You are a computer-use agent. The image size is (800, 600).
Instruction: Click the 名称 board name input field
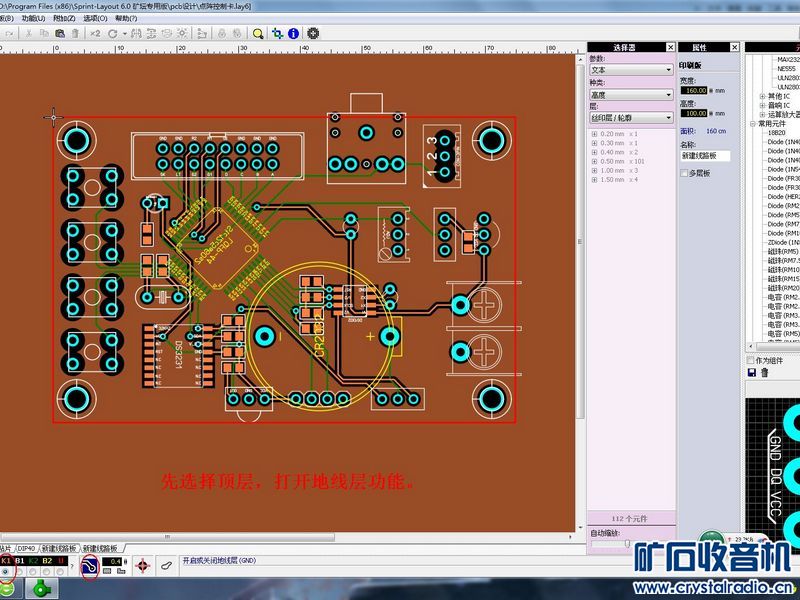click(706, 156)
